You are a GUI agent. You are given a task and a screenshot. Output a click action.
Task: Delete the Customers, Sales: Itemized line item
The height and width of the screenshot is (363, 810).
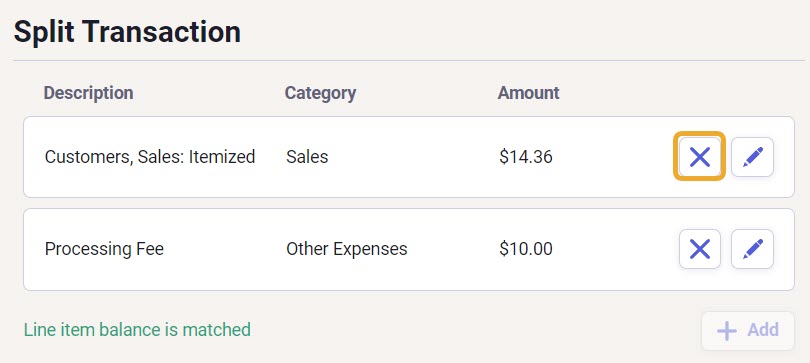(x=699, y=156)
